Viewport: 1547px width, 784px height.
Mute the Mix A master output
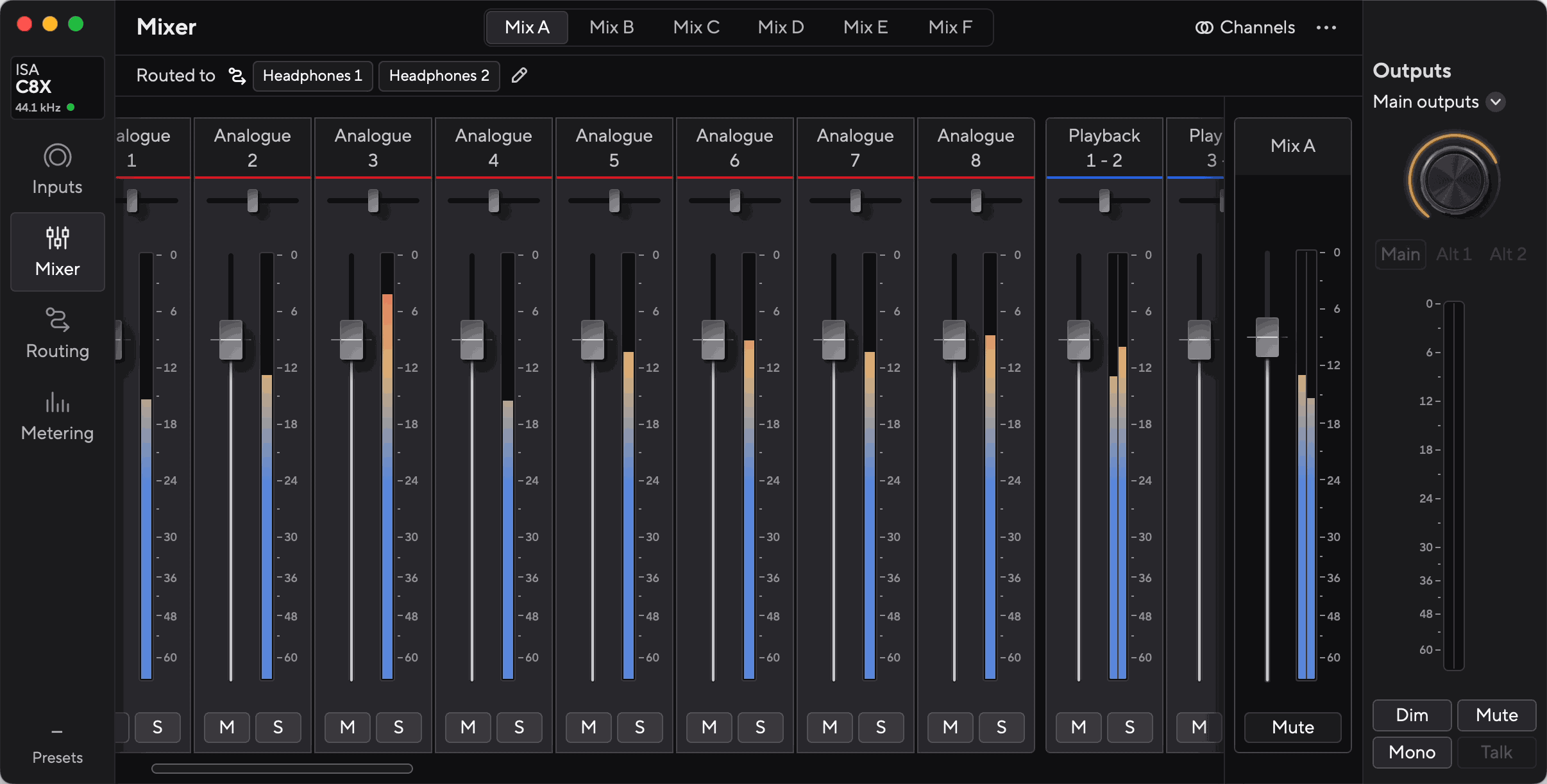[x=1293, y=727]
